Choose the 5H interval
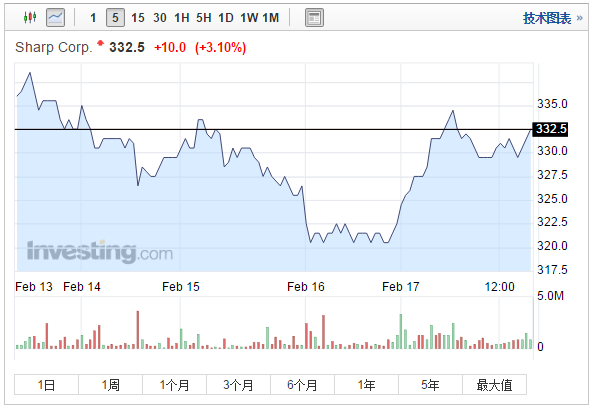This screenshot has width=592, height=408. pyautogui.click(x=204, y=18)
